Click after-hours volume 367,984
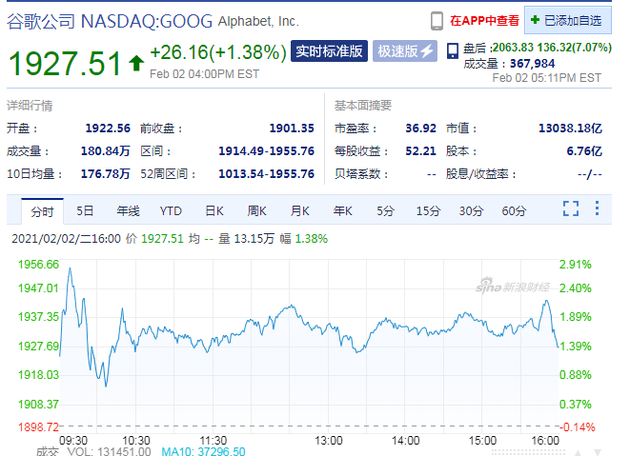Image resolution: width=630 pixels, height=456 pixels. [x=532, y=63]
